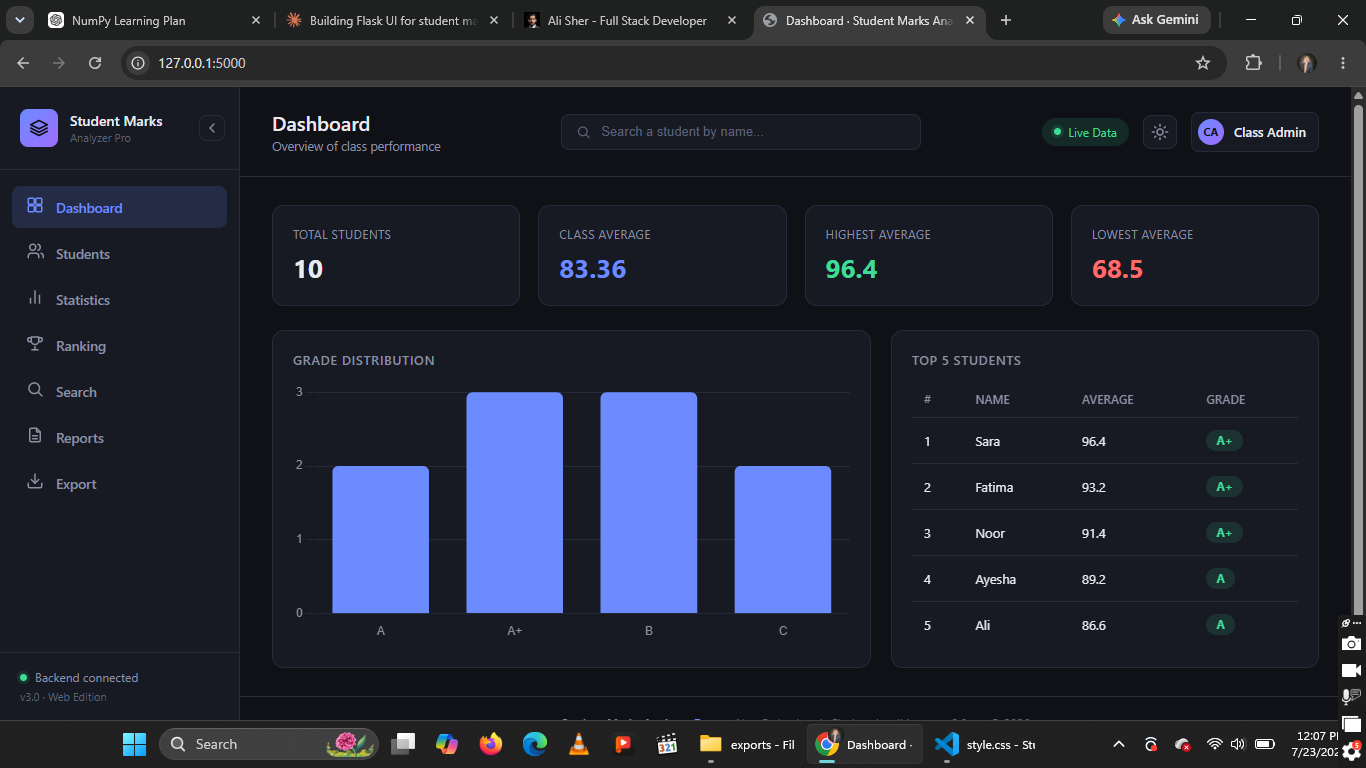
Task: Toggle the light/dark theme sun button
Action: [1160, 132]
